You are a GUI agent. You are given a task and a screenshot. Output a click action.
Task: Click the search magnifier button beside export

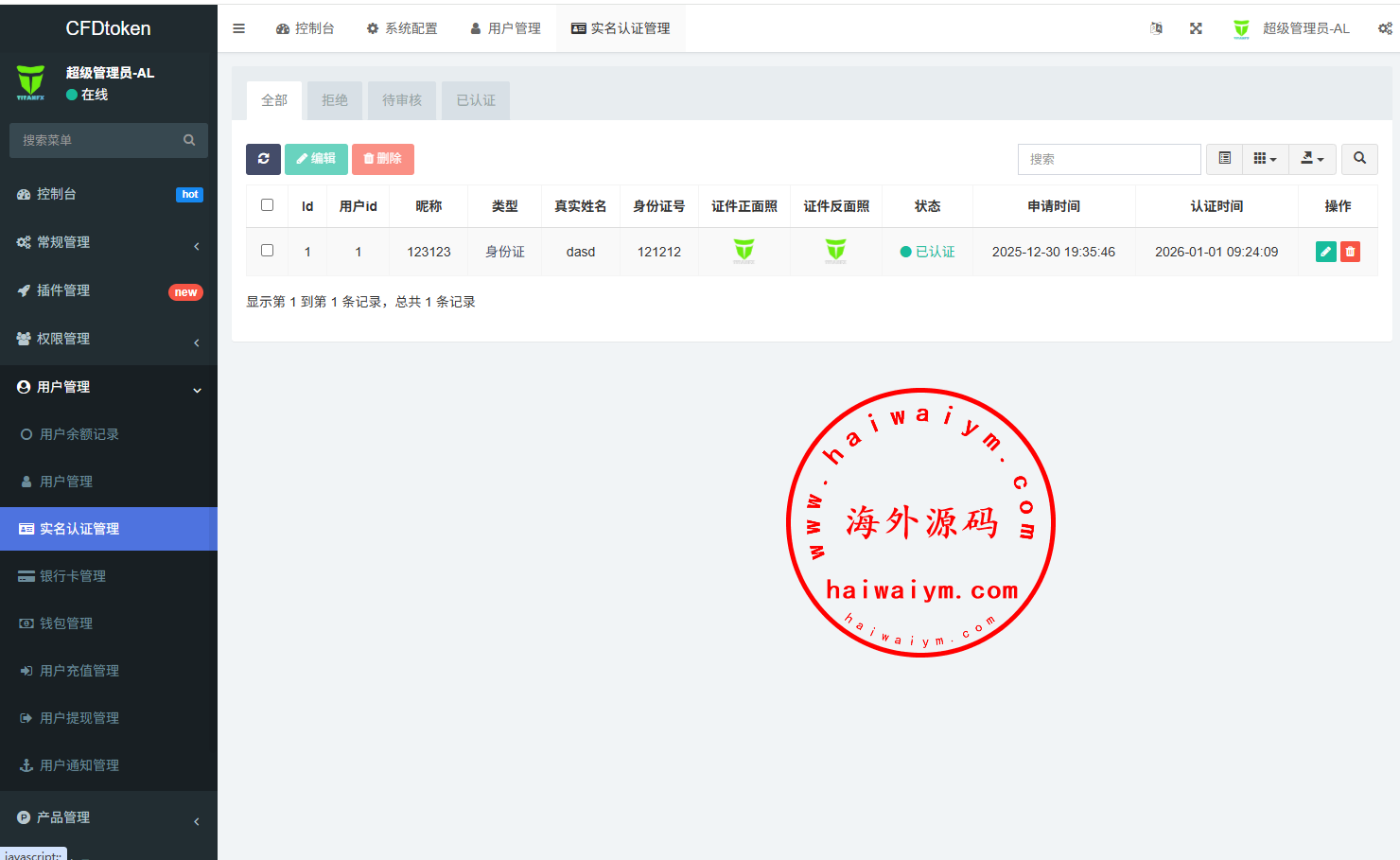click(x=1359, y=159)
